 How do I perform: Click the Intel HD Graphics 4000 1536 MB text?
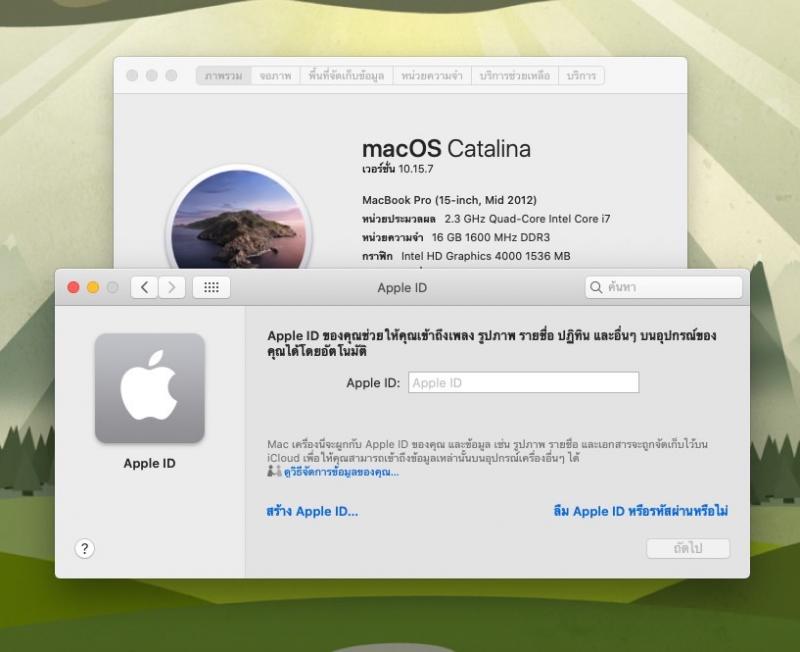point(486,256)
